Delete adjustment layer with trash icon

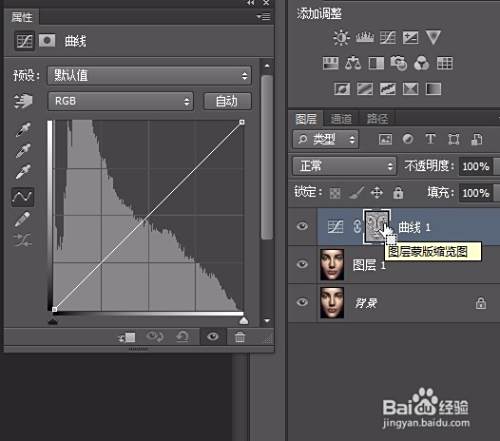(x=240, y=337)
